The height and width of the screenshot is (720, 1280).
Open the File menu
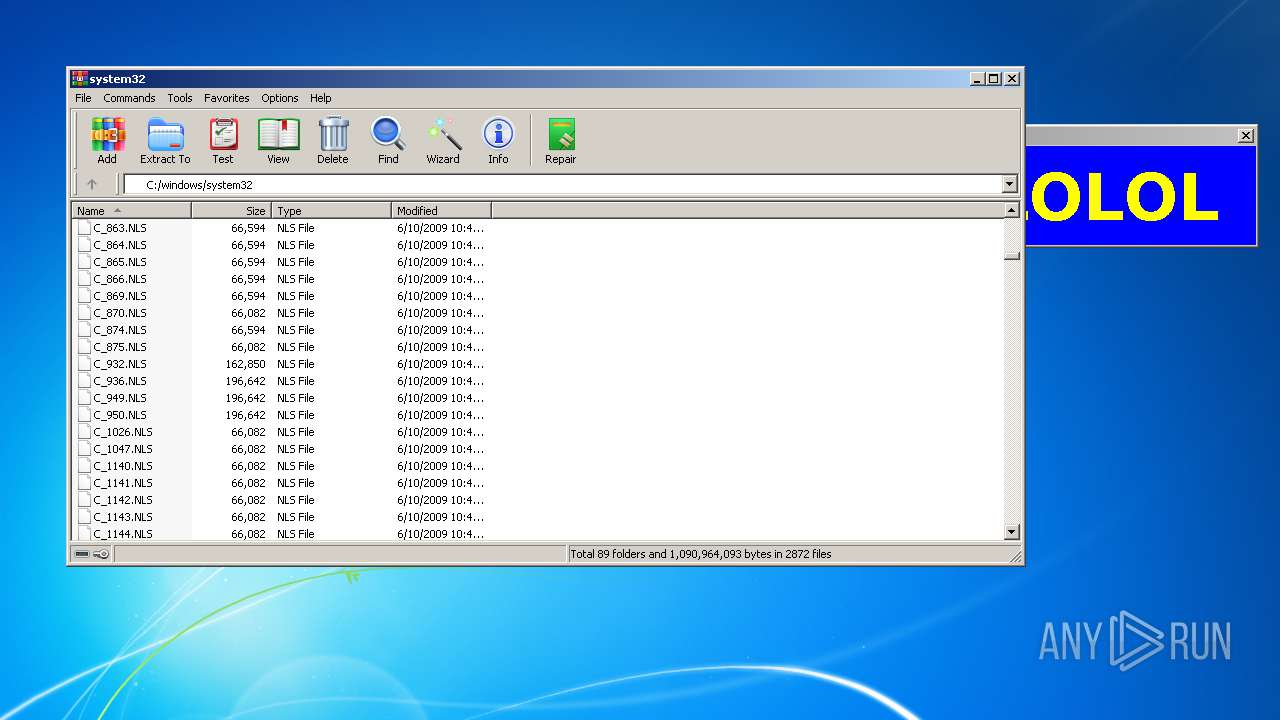pyautogui.click(x=83, y=98)
